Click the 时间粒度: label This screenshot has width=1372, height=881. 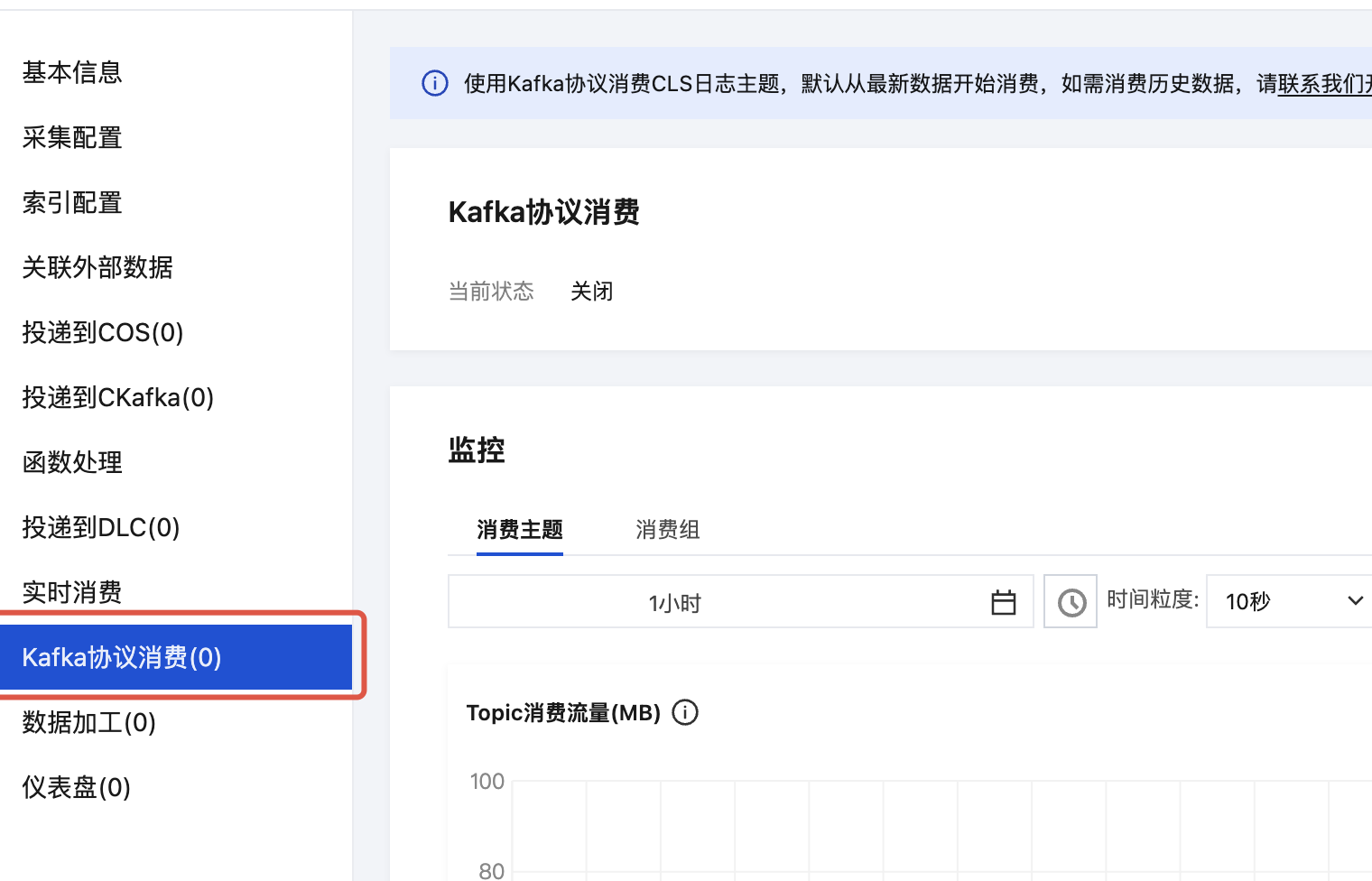pyautogui.click(x=1153, y=599)
